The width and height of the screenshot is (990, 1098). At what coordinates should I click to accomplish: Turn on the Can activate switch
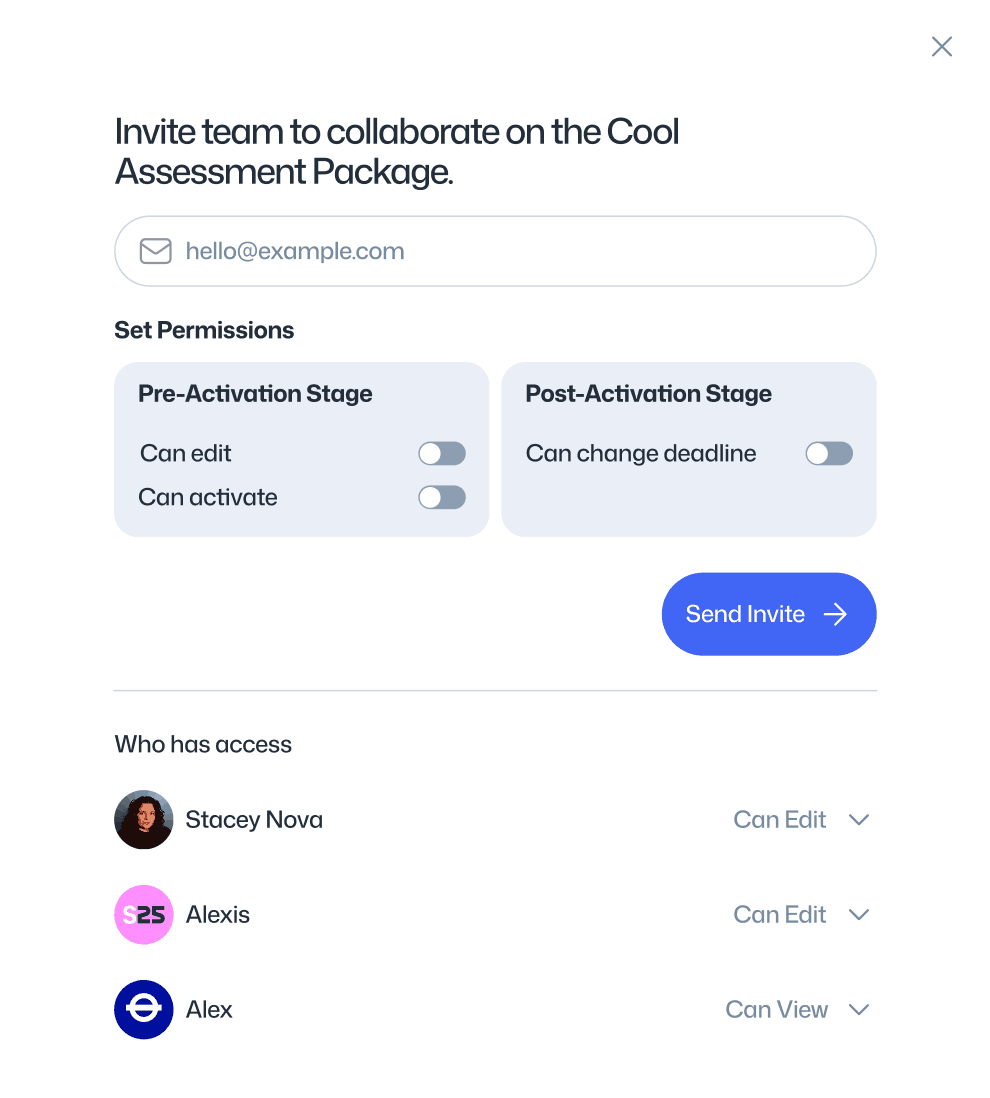pyautogui.click(x=442, y=498)
